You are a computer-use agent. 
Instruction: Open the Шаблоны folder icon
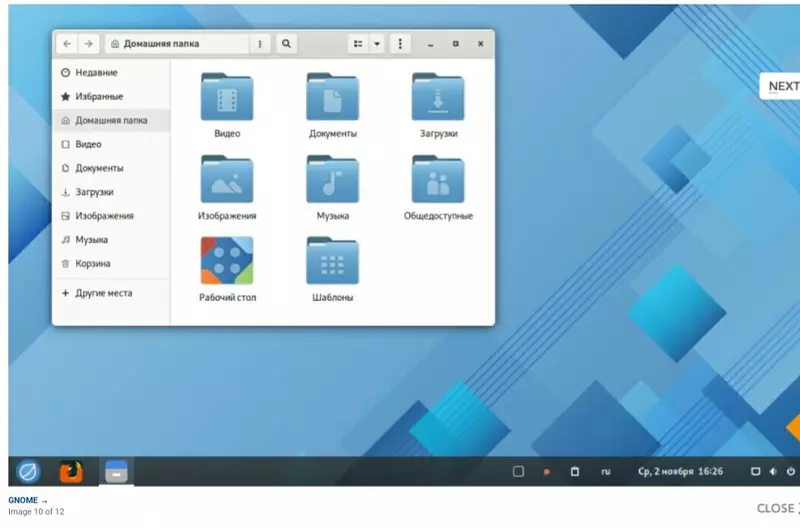[x=332, y=262]
